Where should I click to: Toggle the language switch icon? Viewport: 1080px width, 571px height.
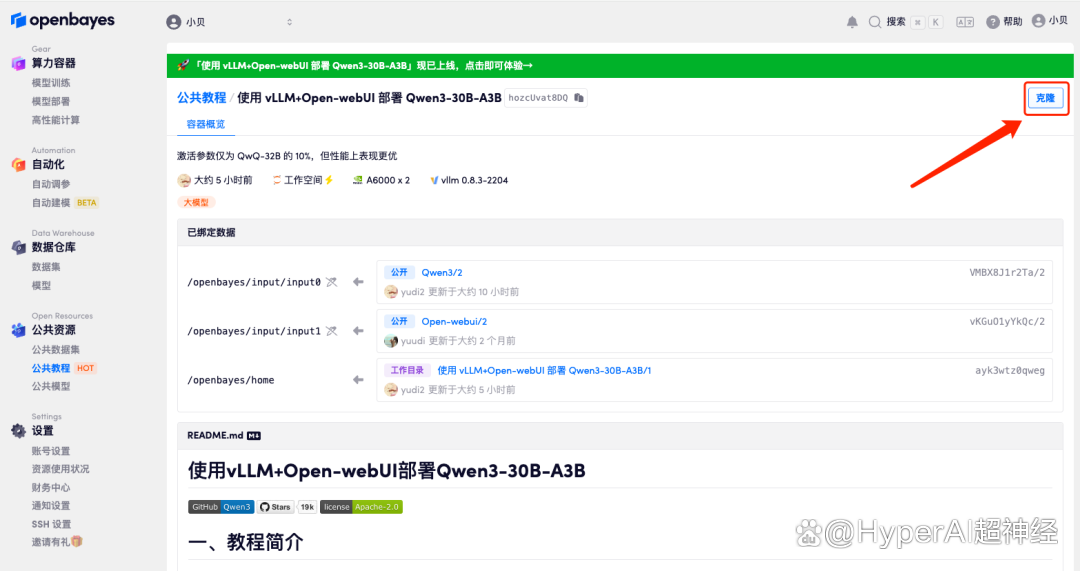coord(965,22)
